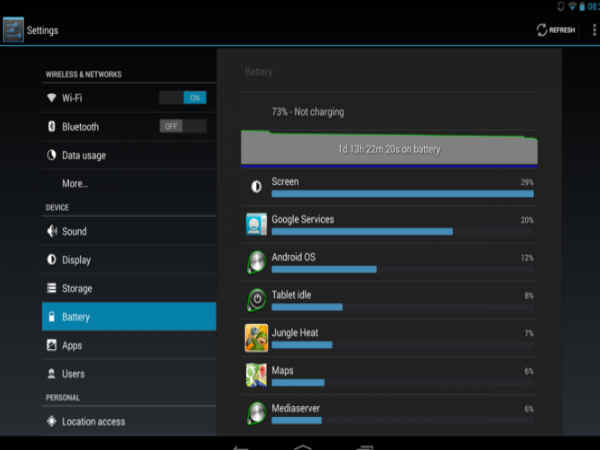Tap the Maps app icon in battery list
This screenshot has height=450, width=600.
pos(256,376)
